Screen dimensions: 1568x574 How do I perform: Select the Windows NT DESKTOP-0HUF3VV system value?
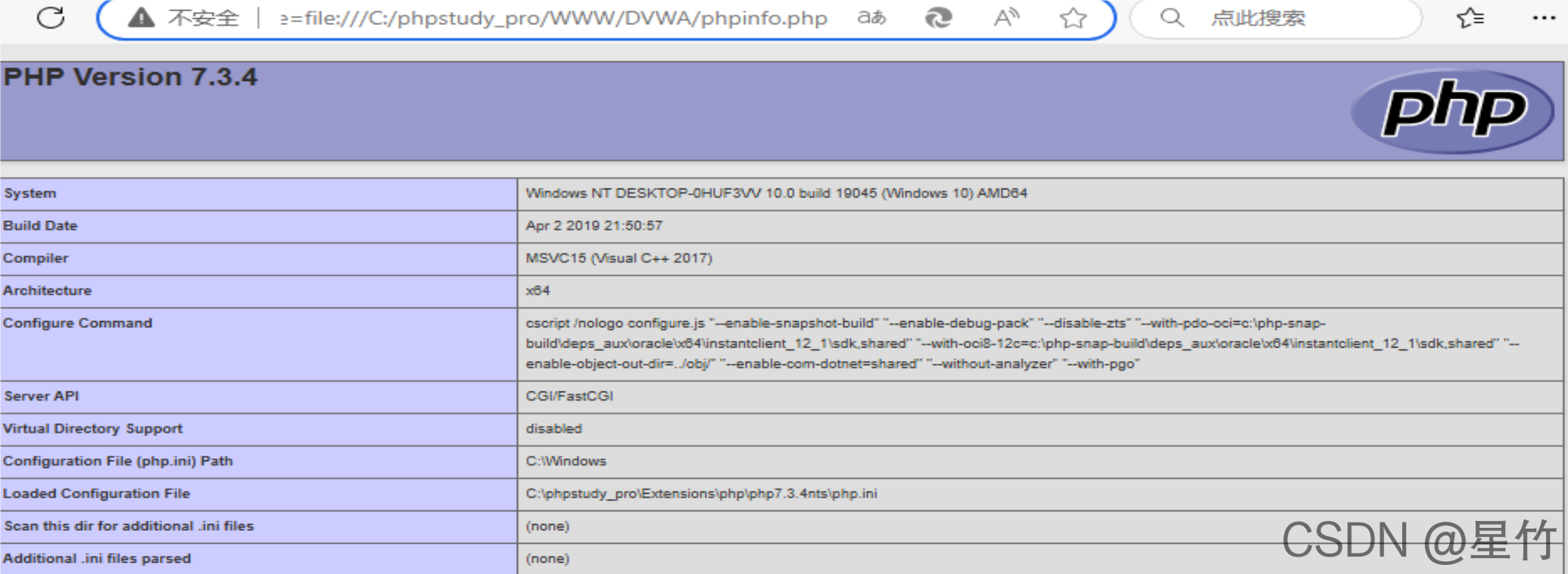[776, 193]
